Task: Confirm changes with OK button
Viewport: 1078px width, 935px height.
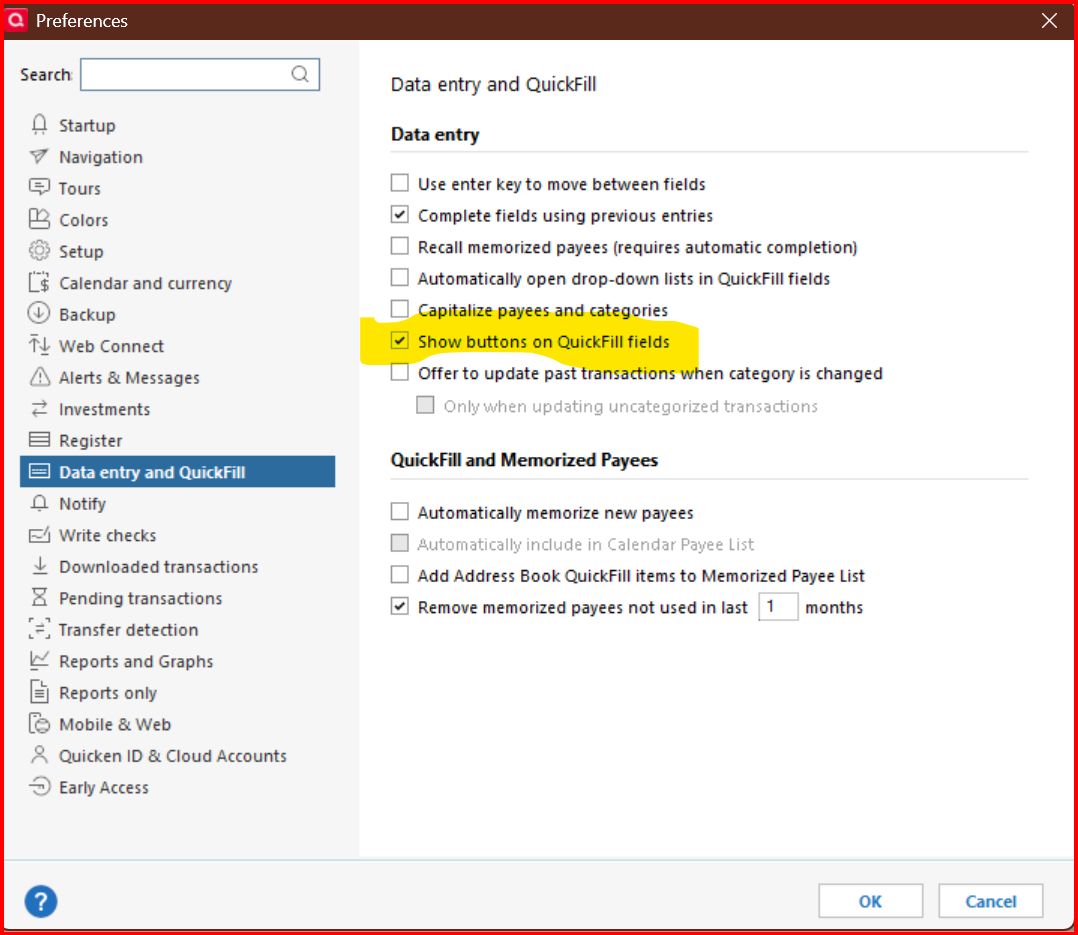Action: point(870,901)
